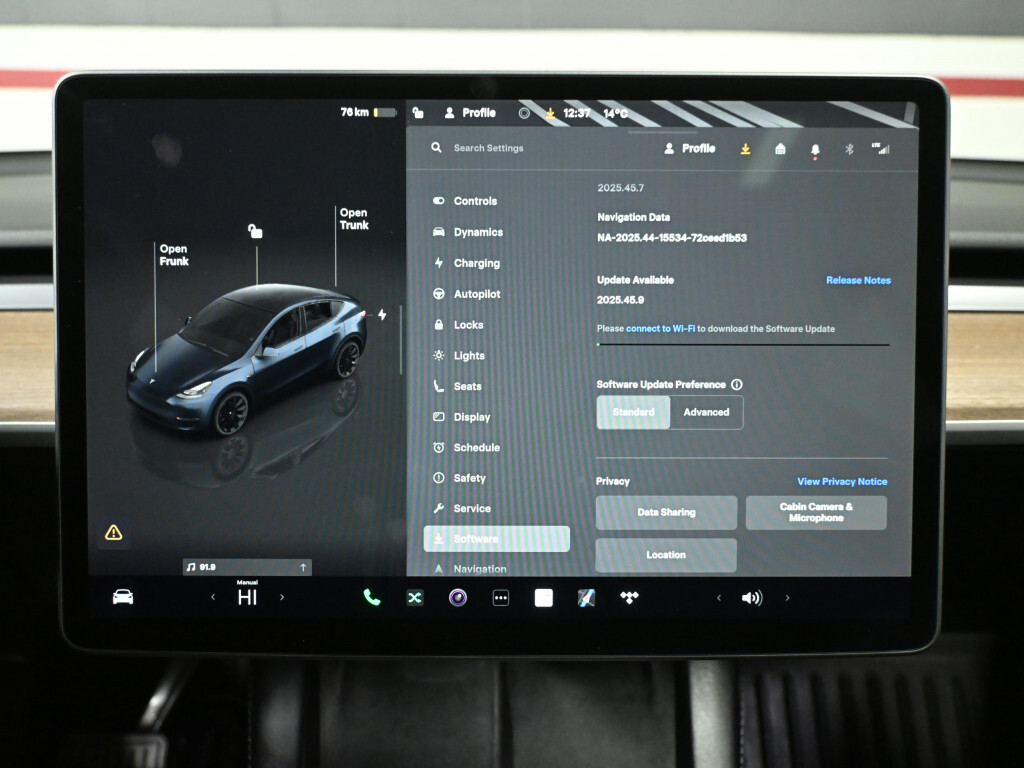Tap the car controls icon in bottom bar
1024x768 pixels.
[123, 597]
